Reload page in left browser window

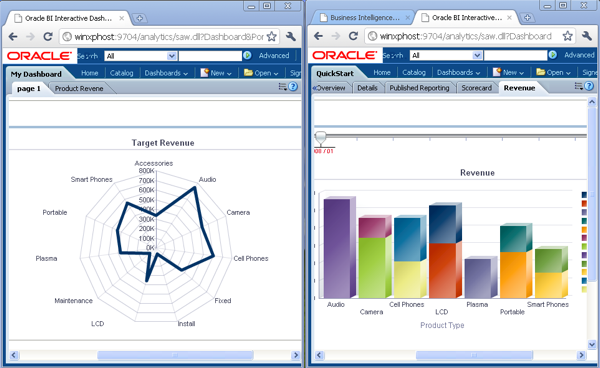click(x=48, y=36)
